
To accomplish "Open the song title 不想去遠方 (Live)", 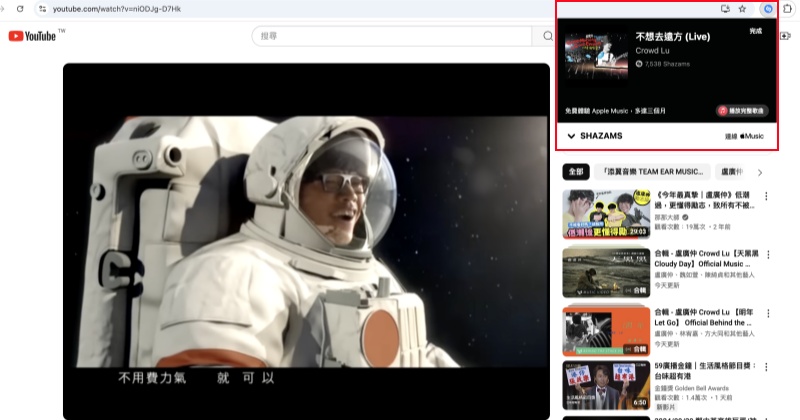I will [672, 37].
